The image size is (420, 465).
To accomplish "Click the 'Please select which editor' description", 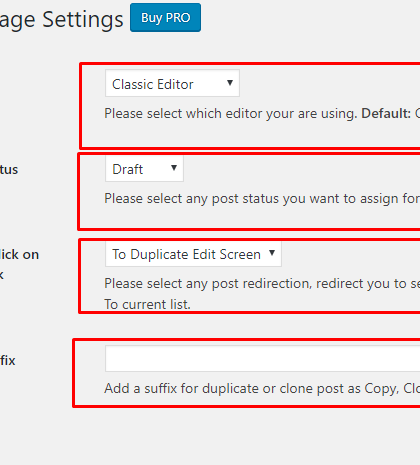I will point(231,114).
